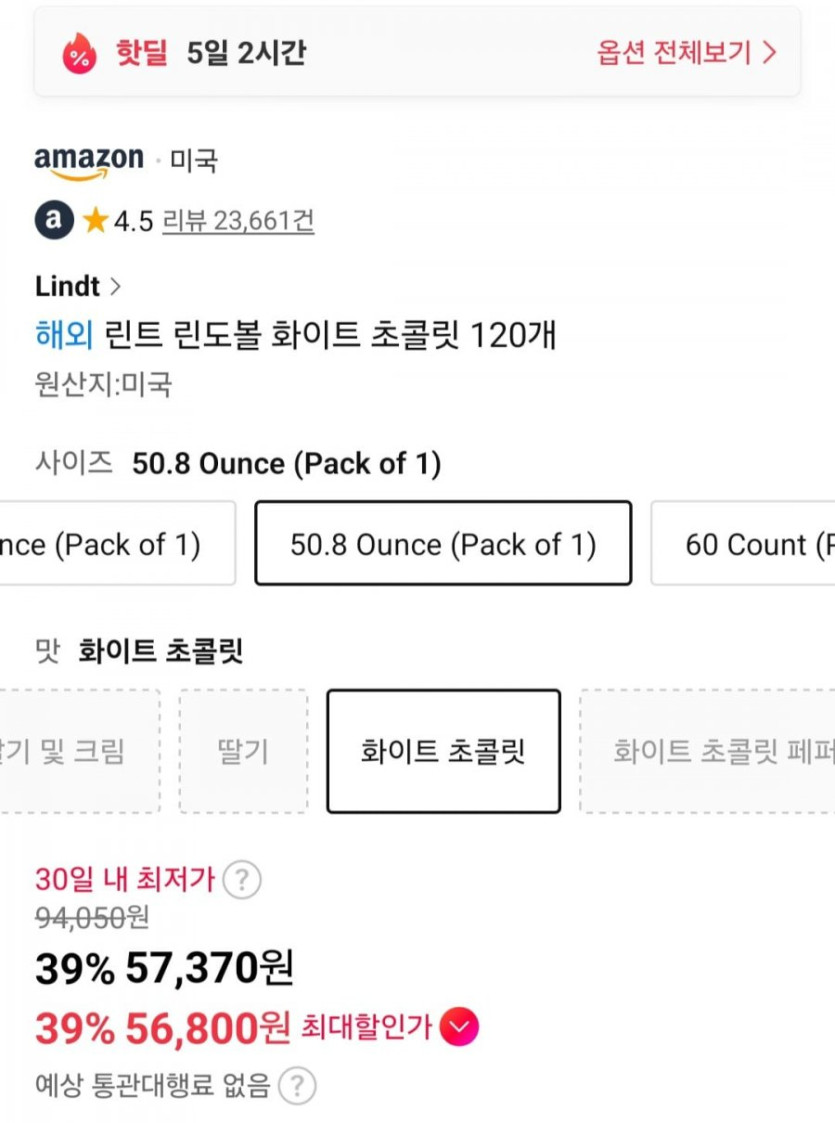Select the 60 Count size option

click(745, 544)
